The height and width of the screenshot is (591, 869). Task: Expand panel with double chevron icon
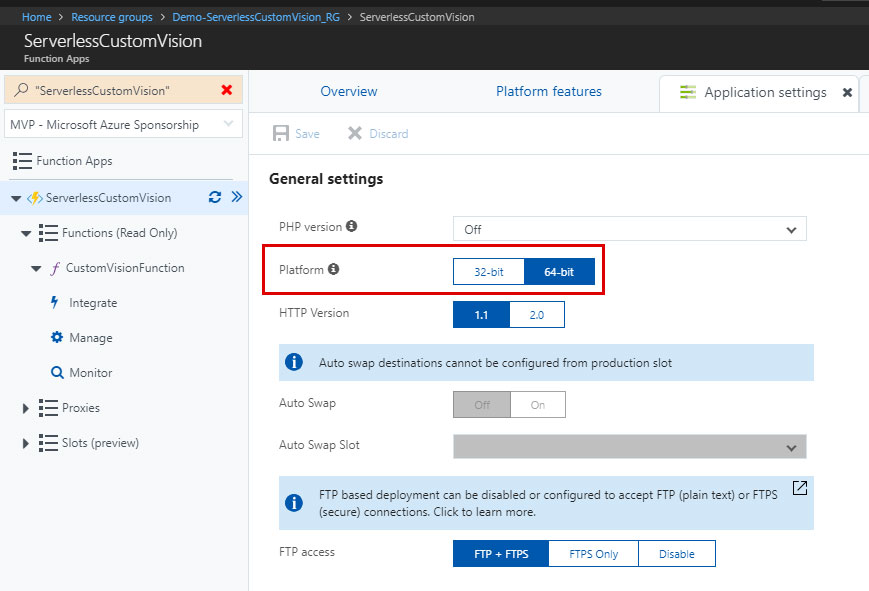[237, 197]
